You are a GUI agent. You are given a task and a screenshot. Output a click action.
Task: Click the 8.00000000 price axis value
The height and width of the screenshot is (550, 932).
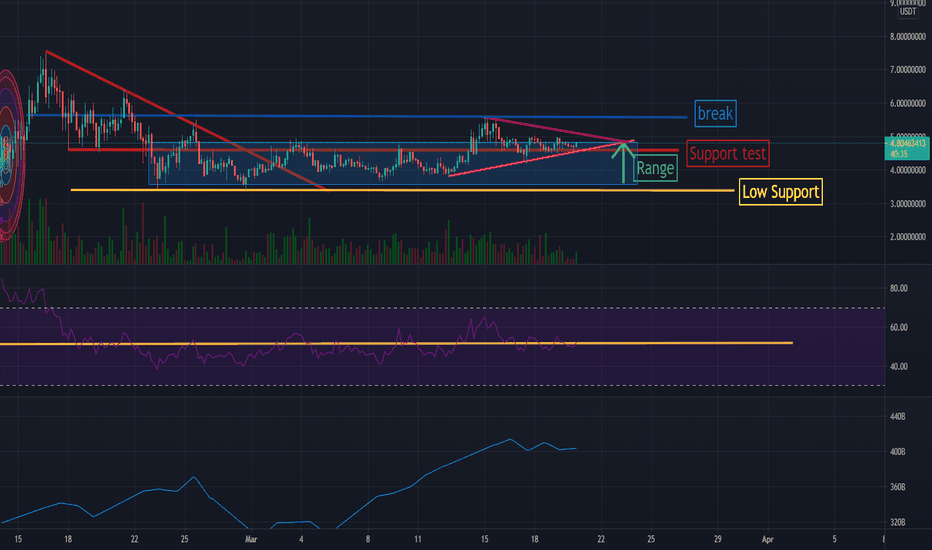point(908,37)
